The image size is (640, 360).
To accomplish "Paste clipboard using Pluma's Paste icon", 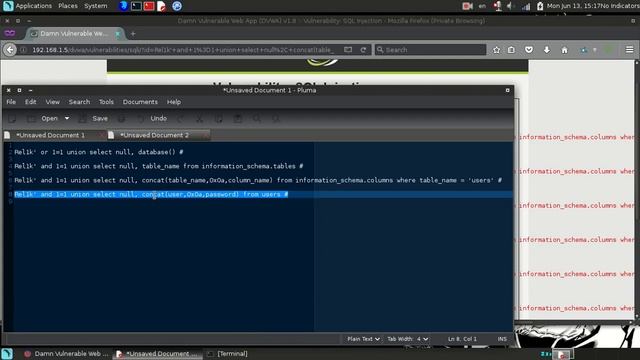I will [x=238, y=118].
